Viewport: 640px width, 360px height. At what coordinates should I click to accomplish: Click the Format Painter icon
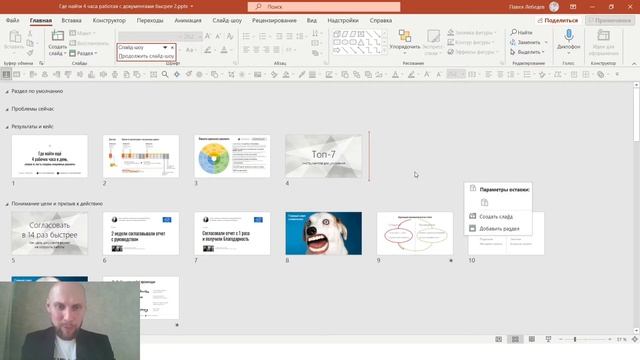(30, 53)
